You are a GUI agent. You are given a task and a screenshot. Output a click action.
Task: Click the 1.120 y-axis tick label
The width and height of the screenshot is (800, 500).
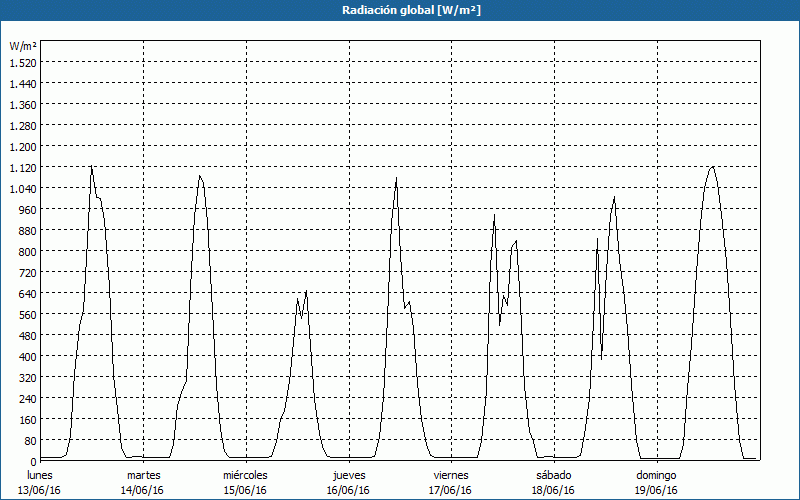[x=23, y=167]
